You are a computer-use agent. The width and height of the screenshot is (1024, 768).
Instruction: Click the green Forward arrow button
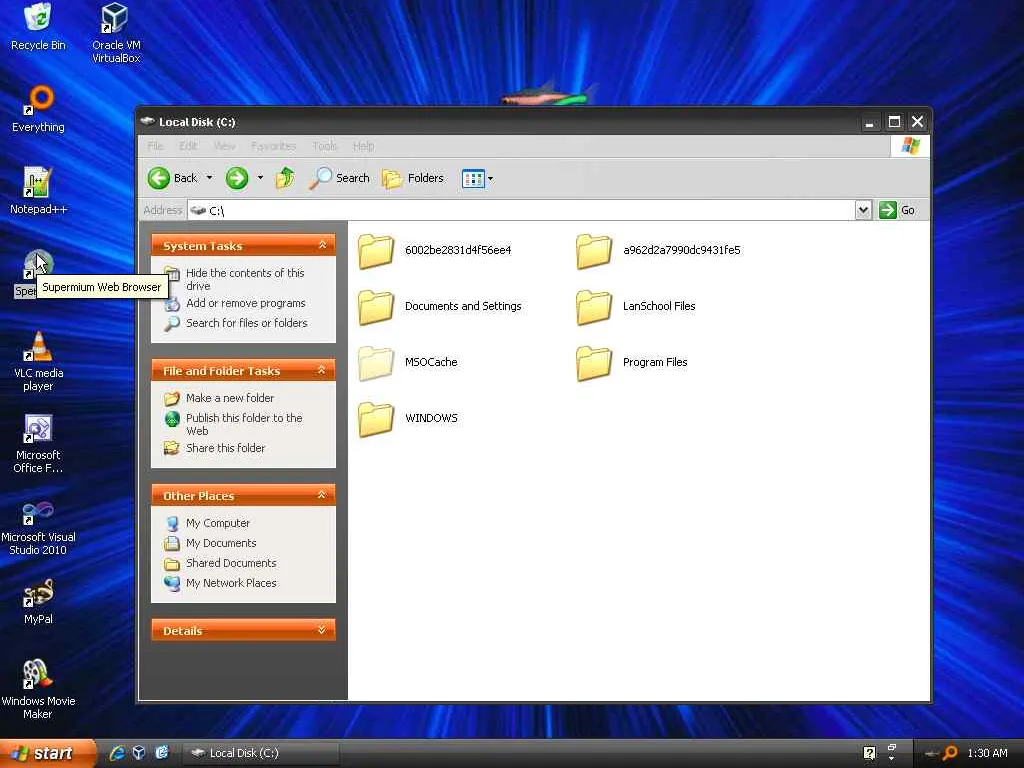(237, 178)
